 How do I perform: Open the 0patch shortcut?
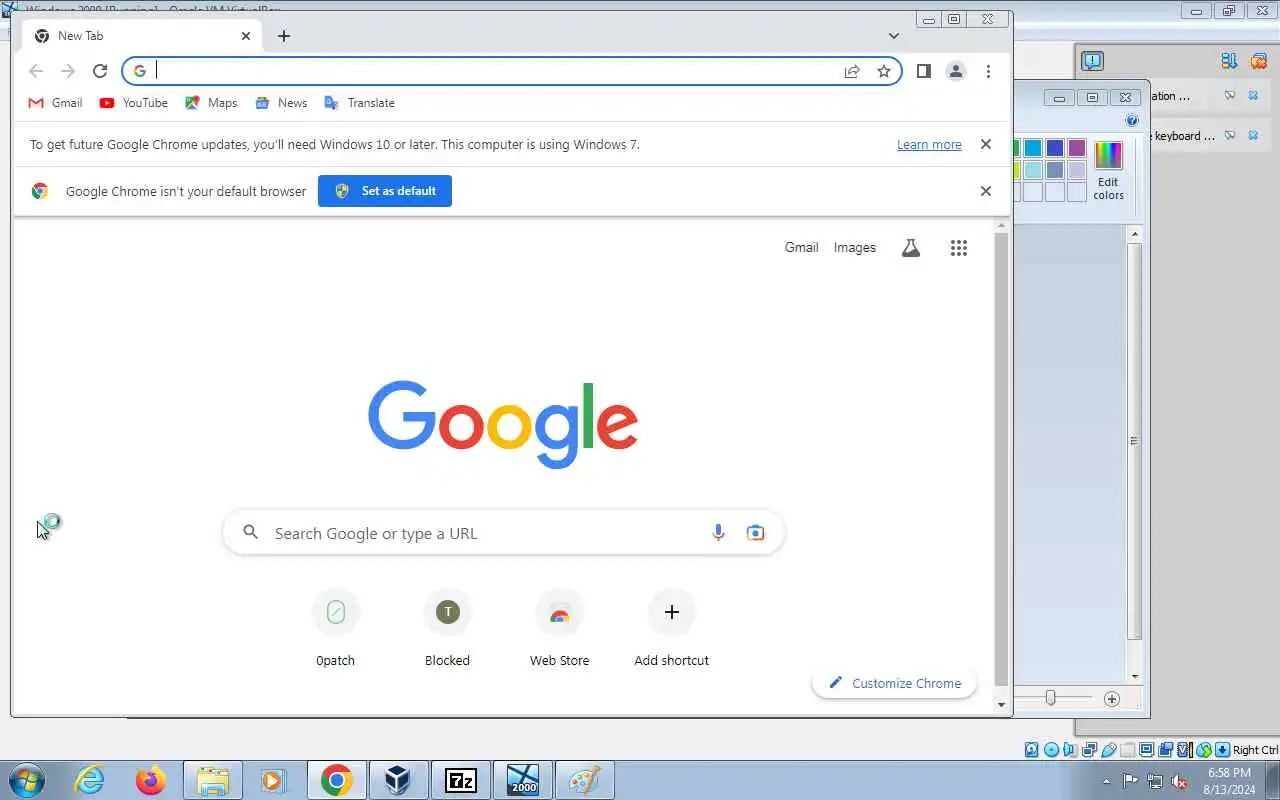pyautogui.click(x=336, y=628)
